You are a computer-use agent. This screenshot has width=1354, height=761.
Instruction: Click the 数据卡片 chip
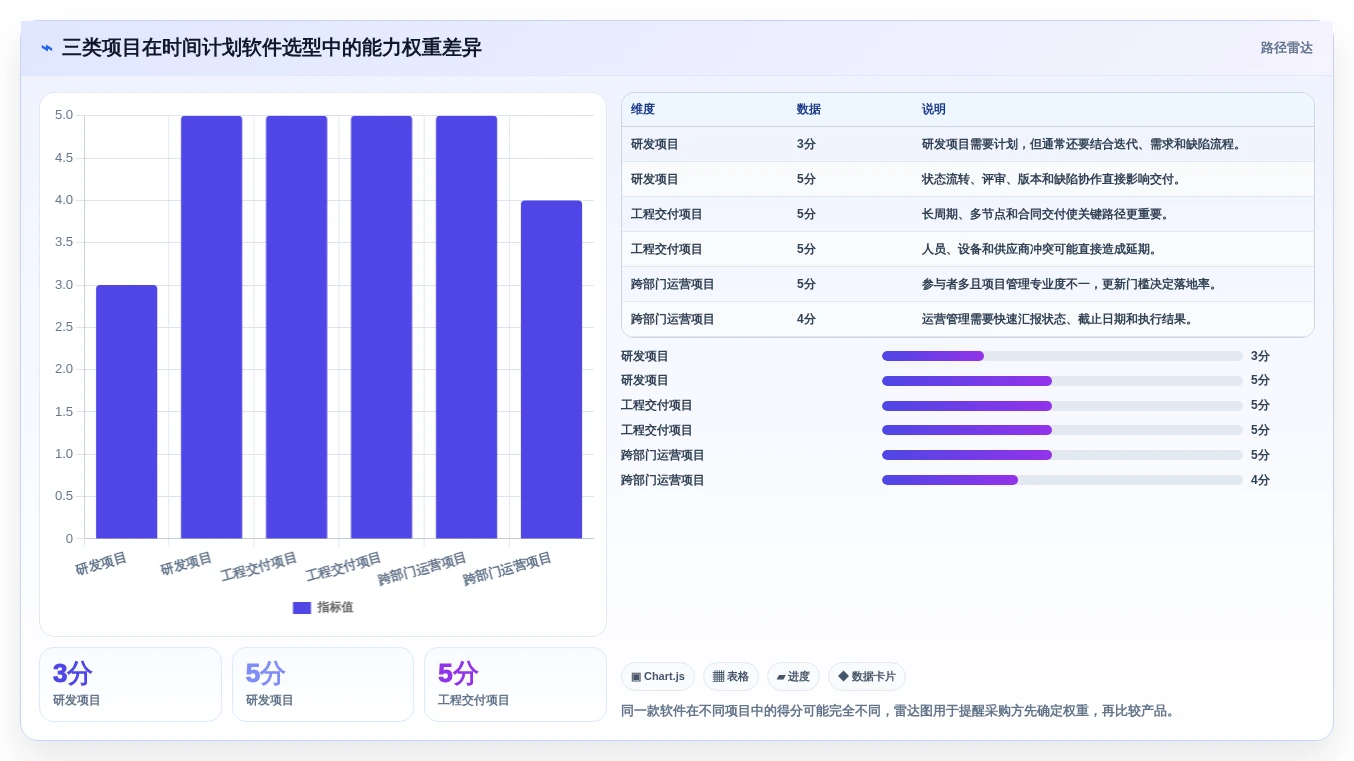[x=867, y=677]
